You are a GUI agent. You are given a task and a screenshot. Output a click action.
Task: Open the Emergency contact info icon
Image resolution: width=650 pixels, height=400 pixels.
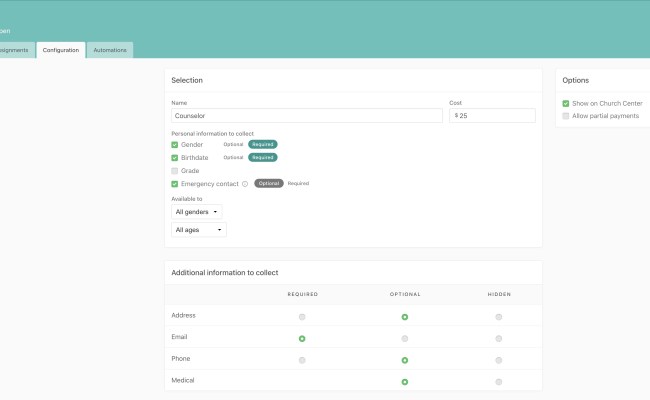pos(245,184)
